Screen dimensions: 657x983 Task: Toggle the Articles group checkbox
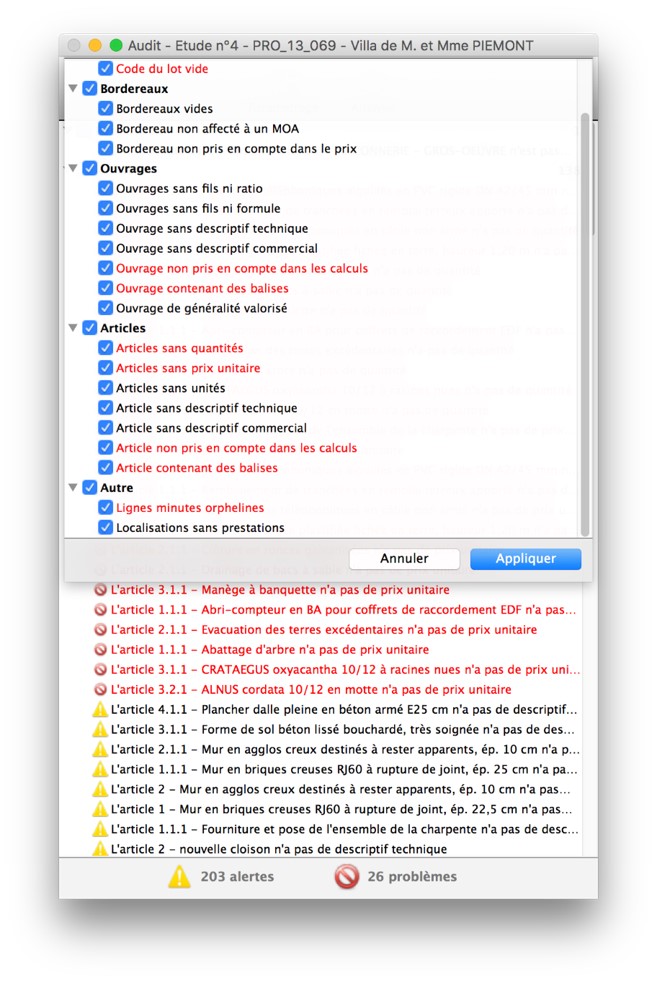(90, 328)
